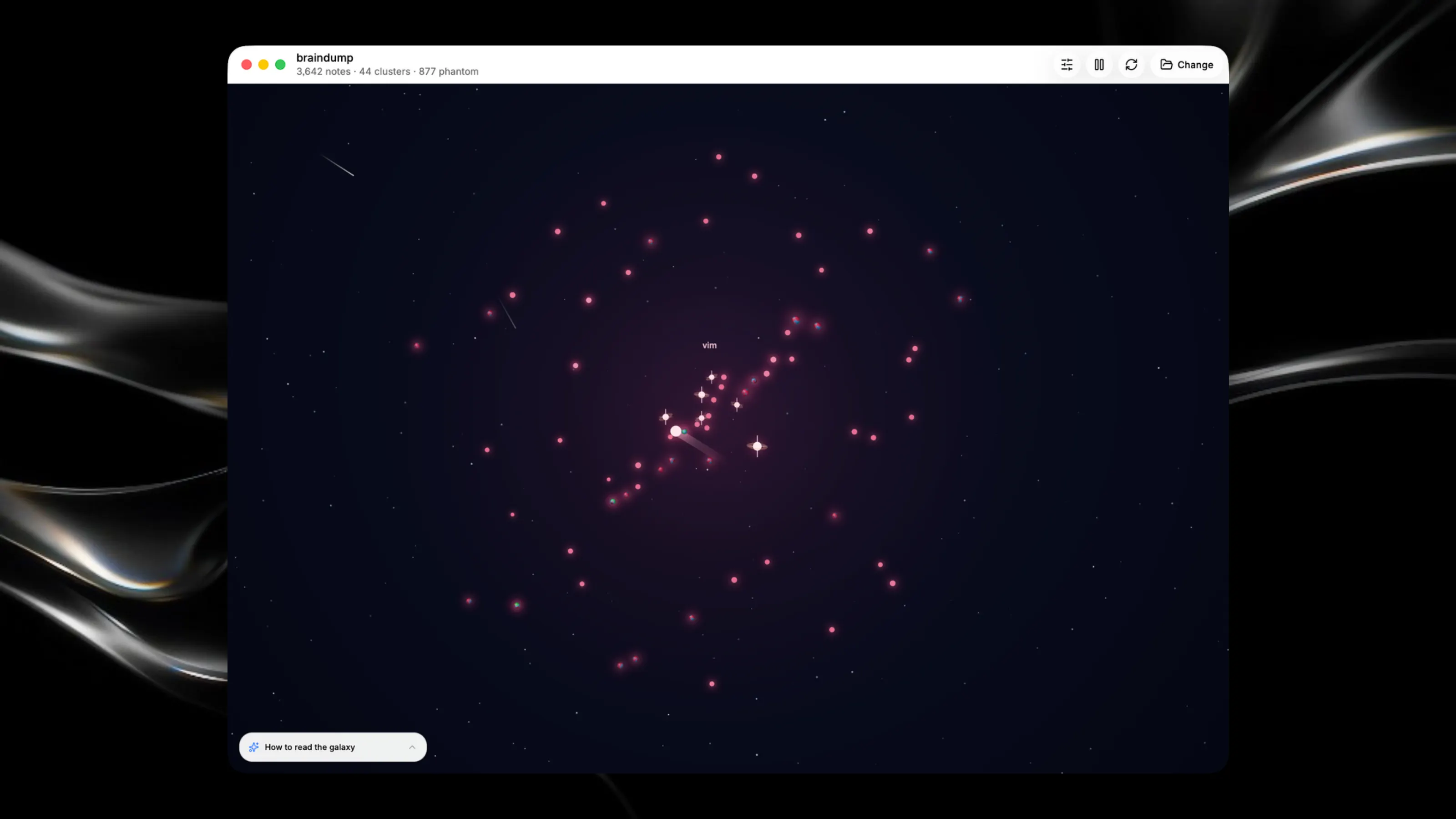Viewport: 1456px width, 819px height.
Task: Select the 'vim' cluster label
Action: 709,345
